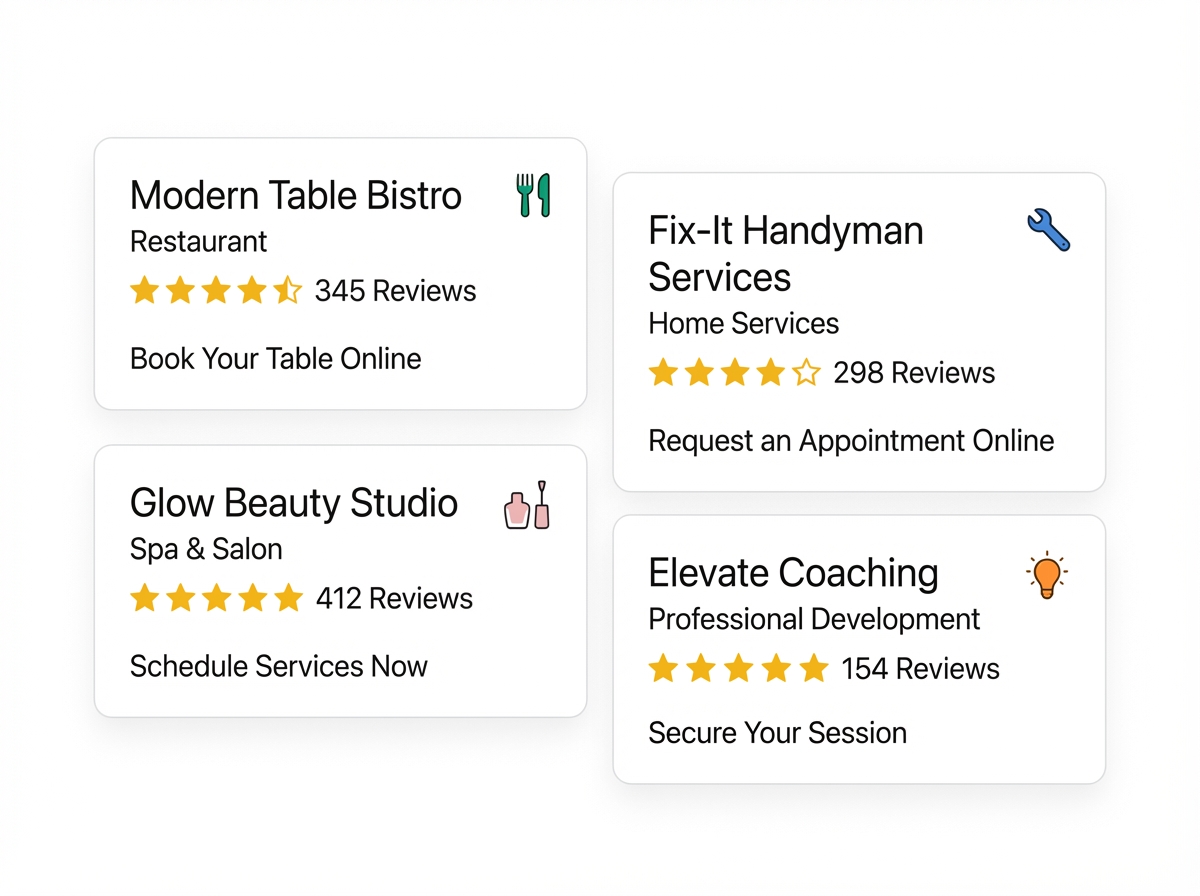Open Glow Beauty Studio title
Image resolution: width=1200 pixels, height=896 pixels.
[x=294, y=503]
